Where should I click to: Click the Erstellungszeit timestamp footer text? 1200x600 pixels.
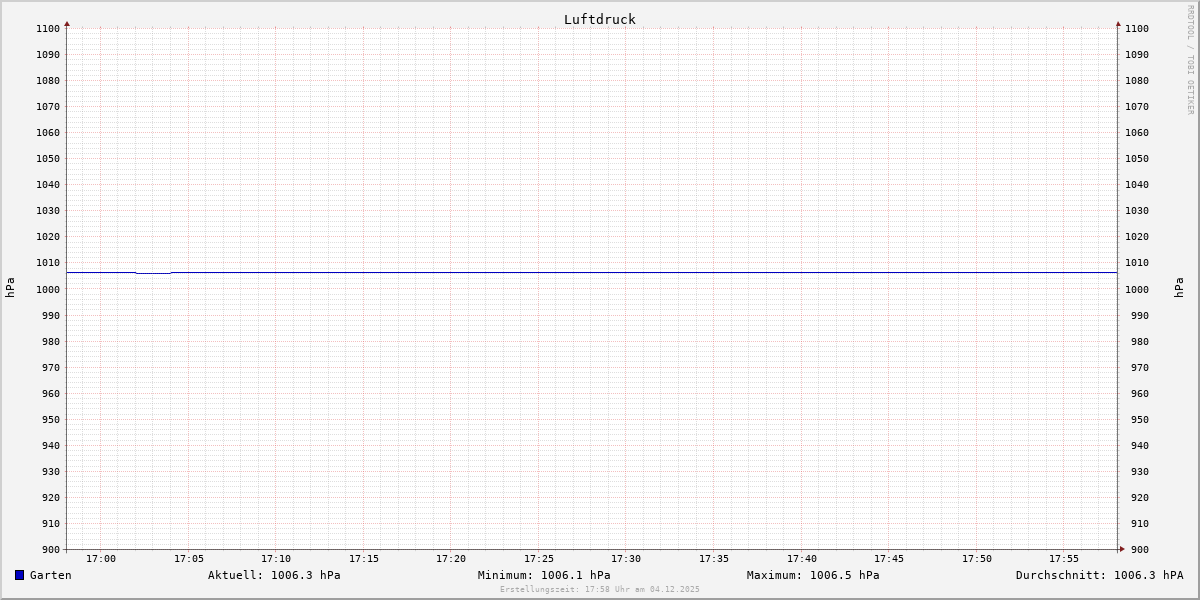pyautogui.click(x=600, y=590)
